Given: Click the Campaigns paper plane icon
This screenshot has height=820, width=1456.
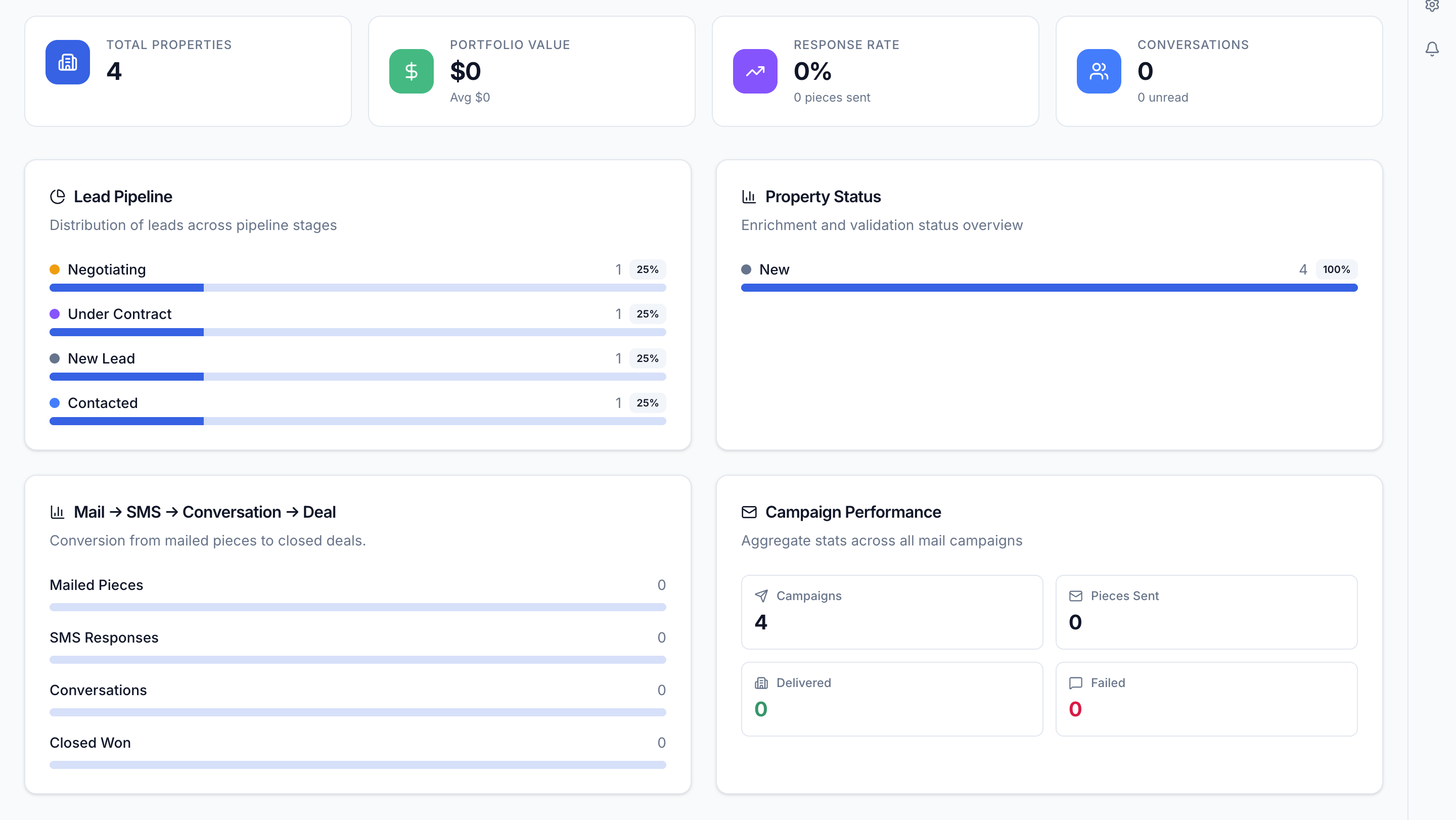Looking at the screenshot, I should [761, 596].
